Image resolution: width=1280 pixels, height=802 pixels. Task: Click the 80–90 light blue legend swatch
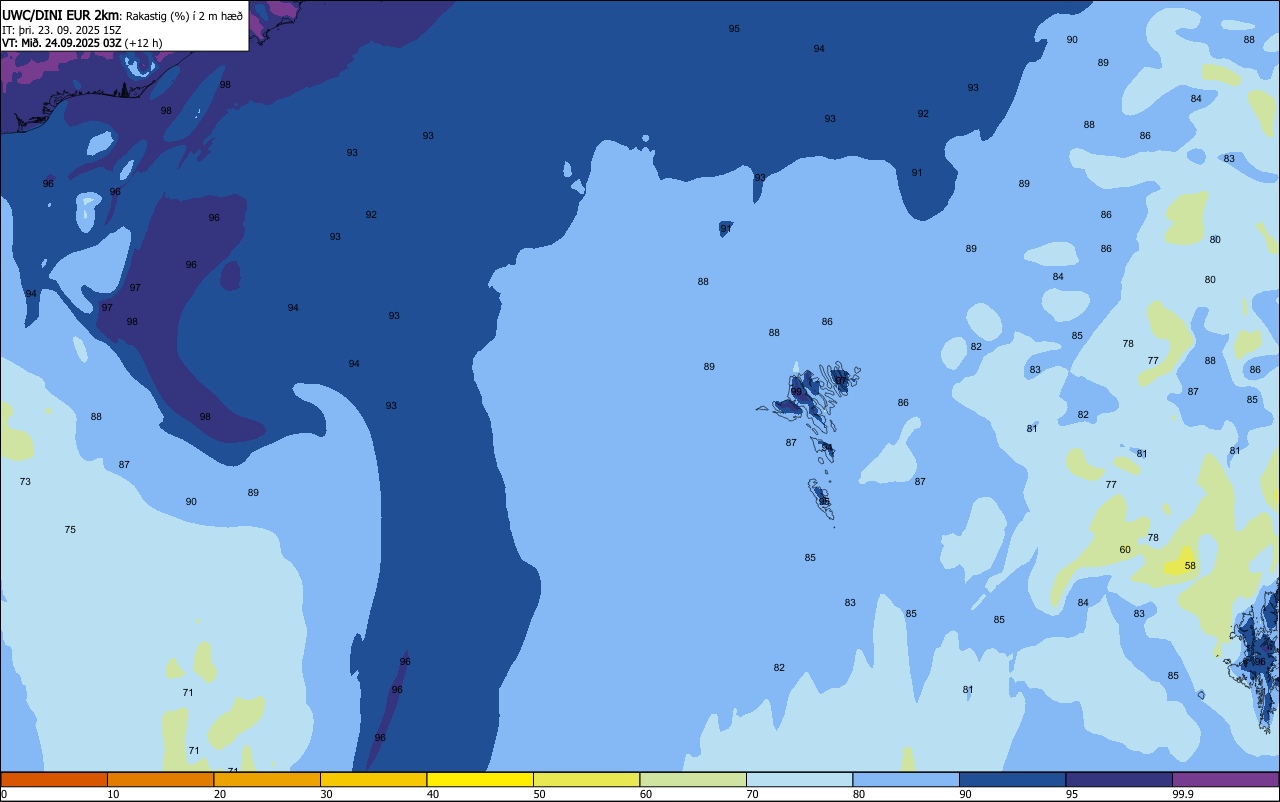click(x=906, y=779)
